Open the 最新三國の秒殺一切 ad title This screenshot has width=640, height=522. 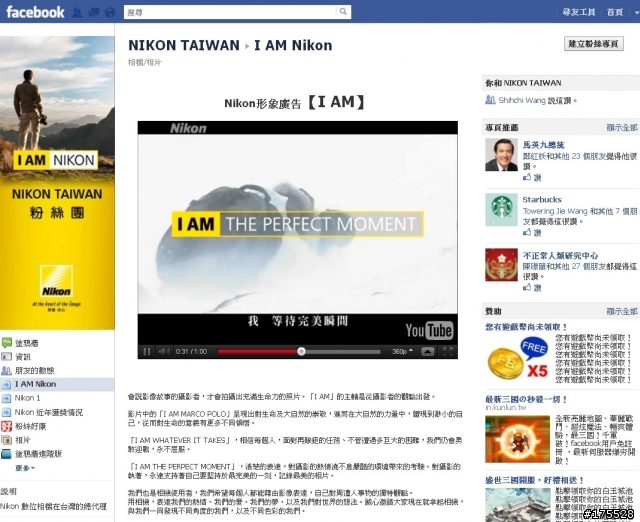[x=526, y=399]
